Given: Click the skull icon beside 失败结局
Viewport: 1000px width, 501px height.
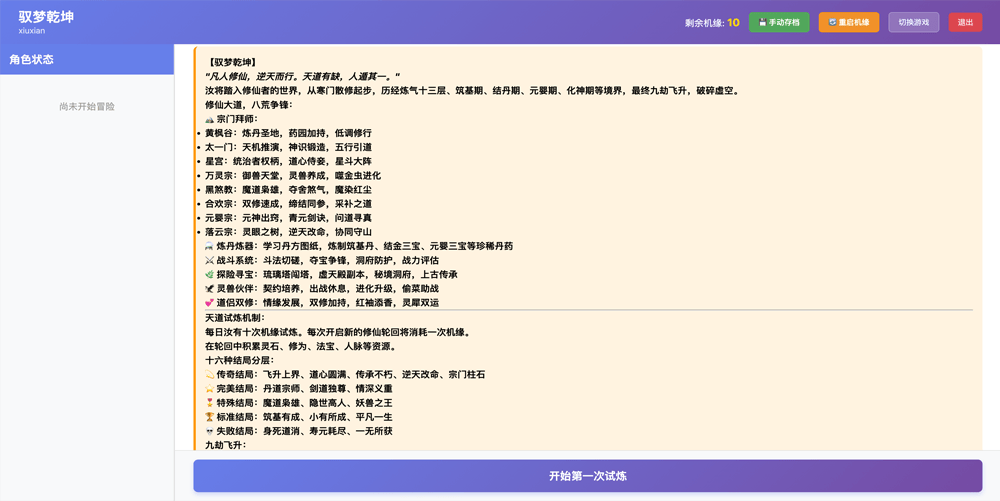Looking at the screenshot, I should pyautogui.click(x=210, y=431).
